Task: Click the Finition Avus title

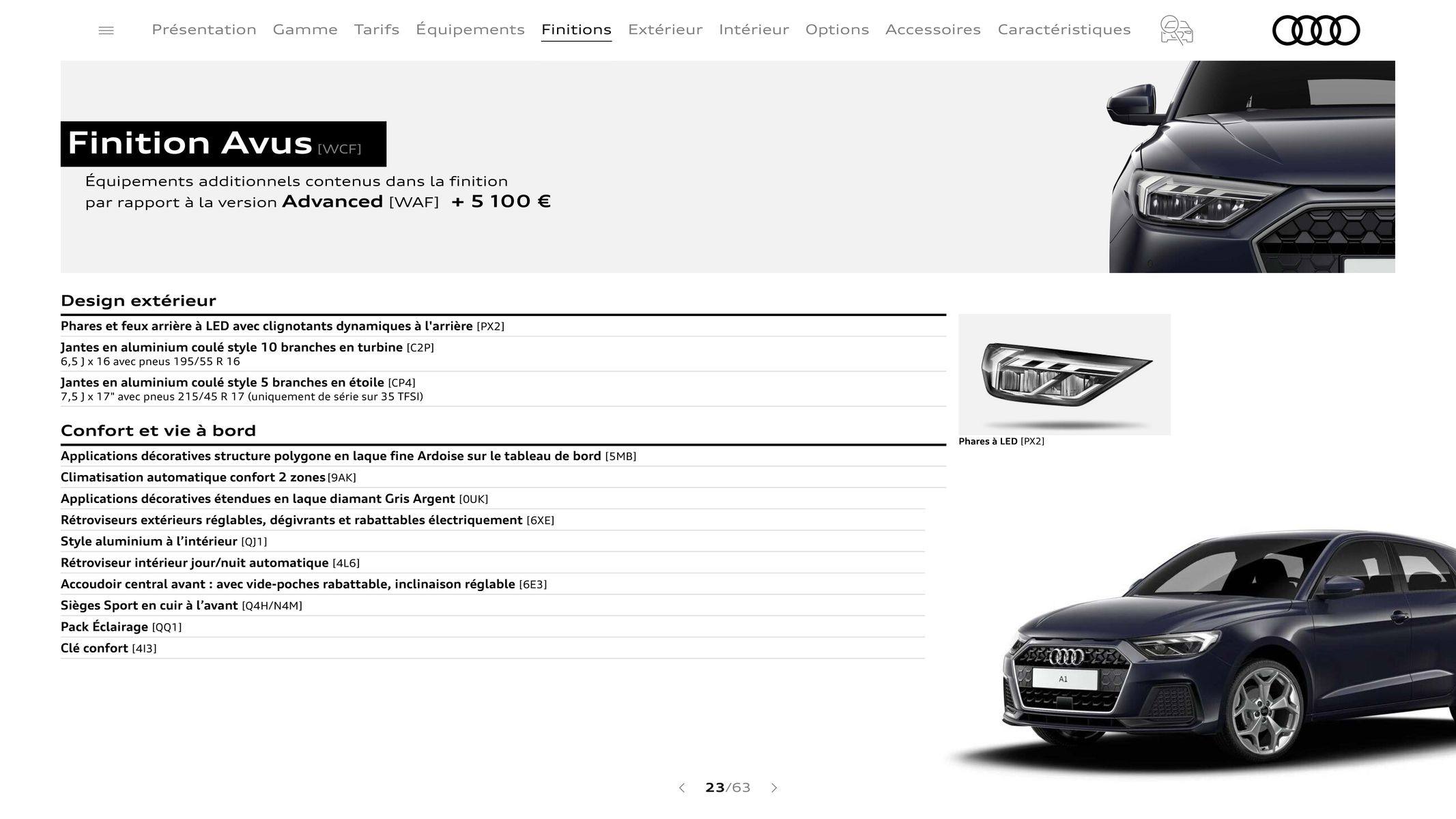Action: (x=190, y=143)
